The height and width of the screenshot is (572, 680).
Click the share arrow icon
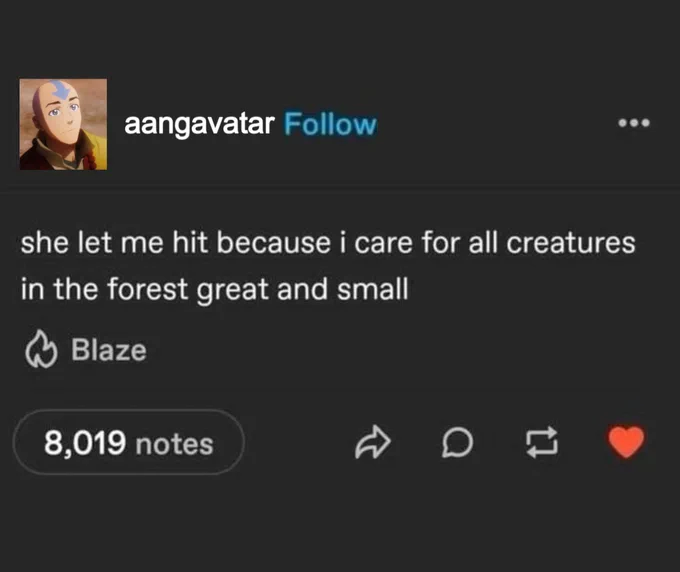coord(373,442)
